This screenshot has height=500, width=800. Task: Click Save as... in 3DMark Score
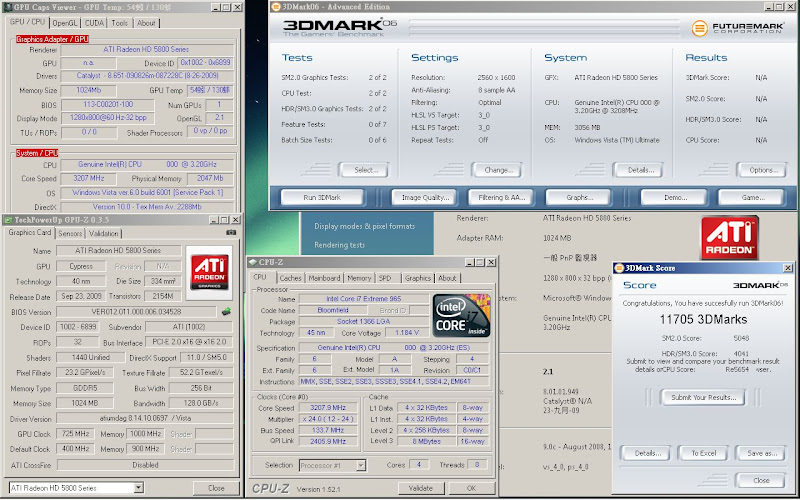(x=761, y=453)
